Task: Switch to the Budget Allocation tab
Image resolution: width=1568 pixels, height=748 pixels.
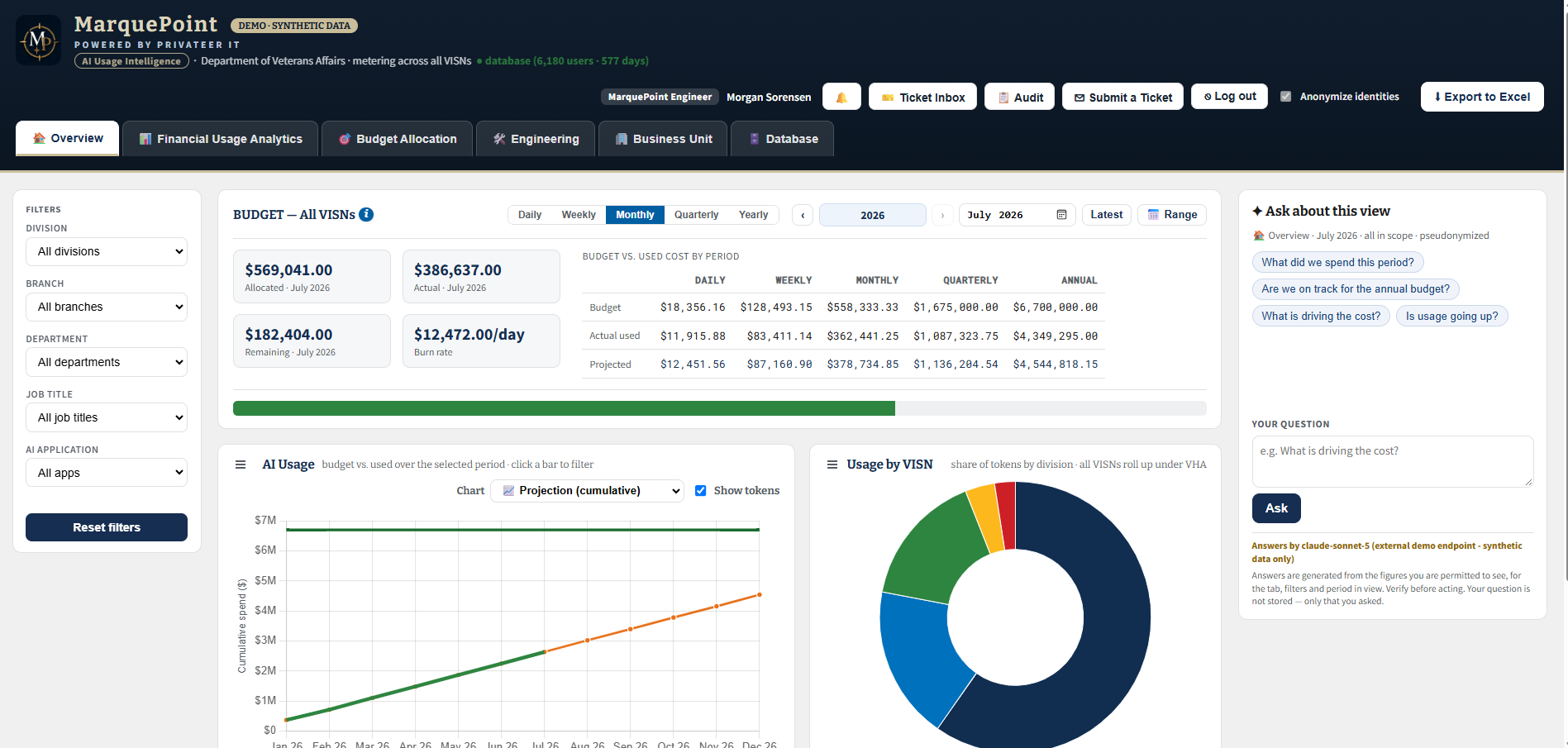Action: point(398,139)
